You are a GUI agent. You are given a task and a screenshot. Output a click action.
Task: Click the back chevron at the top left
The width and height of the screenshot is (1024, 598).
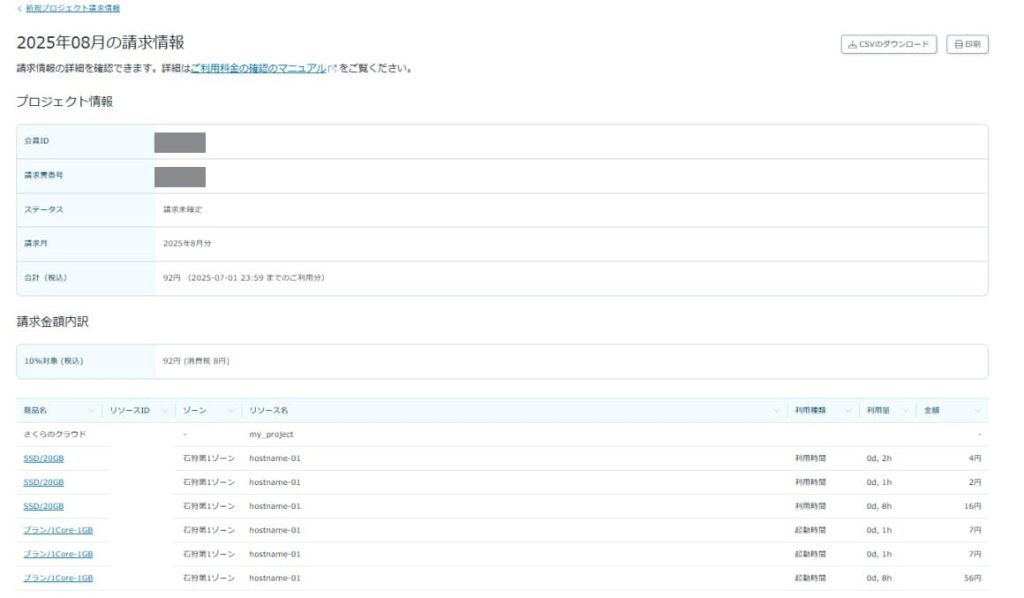tap(19, 8)
